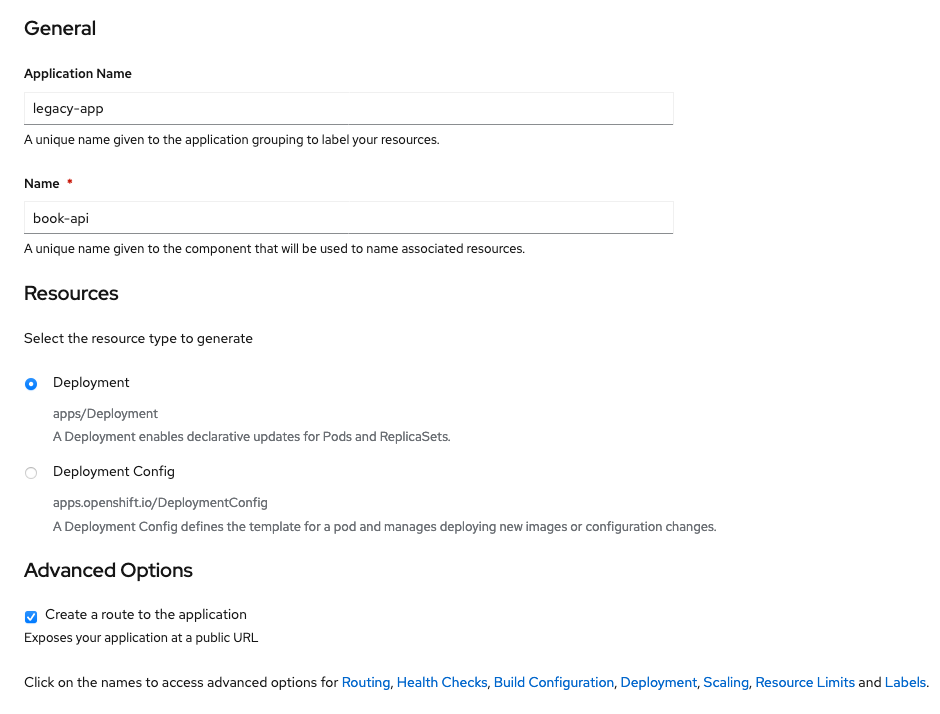Open the Labels advanced options
Screen dimensions: 940x714
(x=904, y=682)
